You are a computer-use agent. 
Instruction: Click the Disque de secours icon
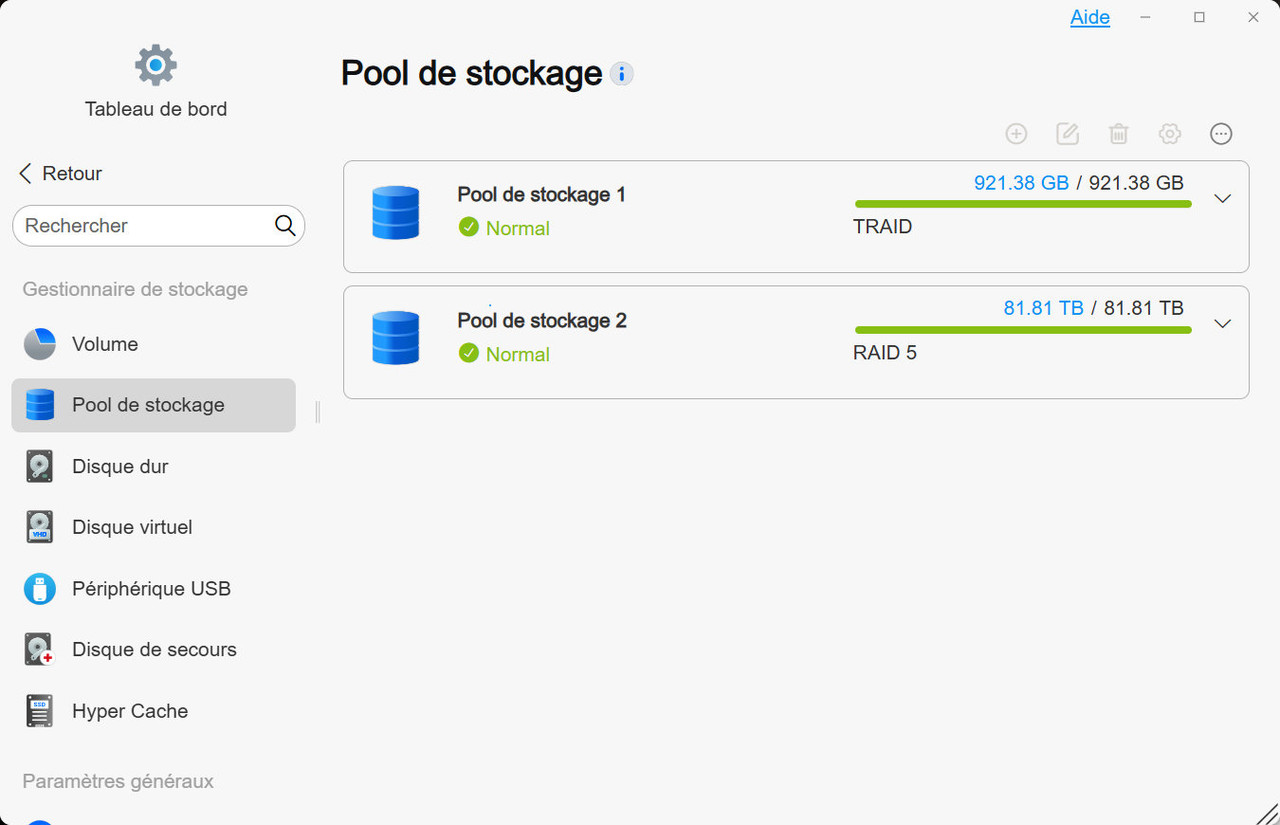(x=40, y=650)
